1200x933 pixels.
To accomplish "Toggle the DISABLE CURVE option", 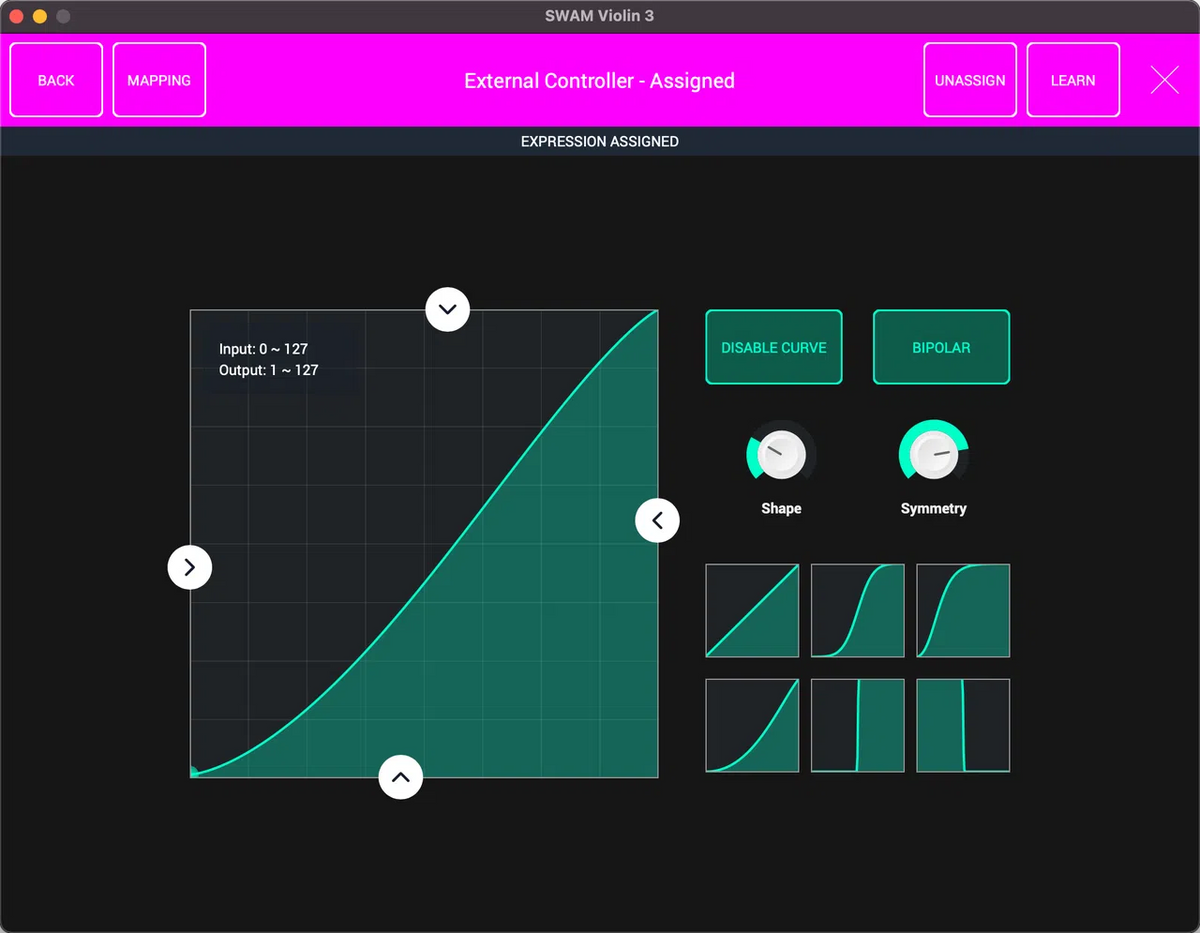I will pyautogui.click(x=773, y=347).
